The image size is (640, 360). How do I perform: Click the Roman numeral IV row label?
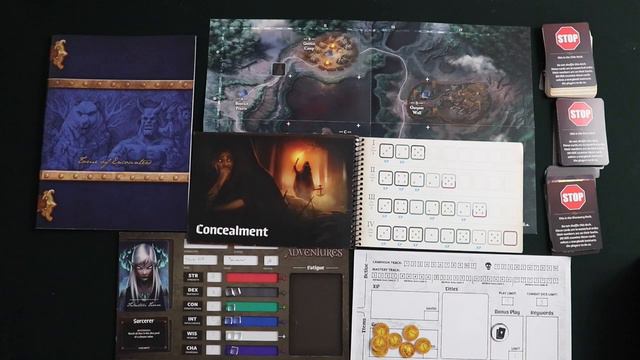371,224
